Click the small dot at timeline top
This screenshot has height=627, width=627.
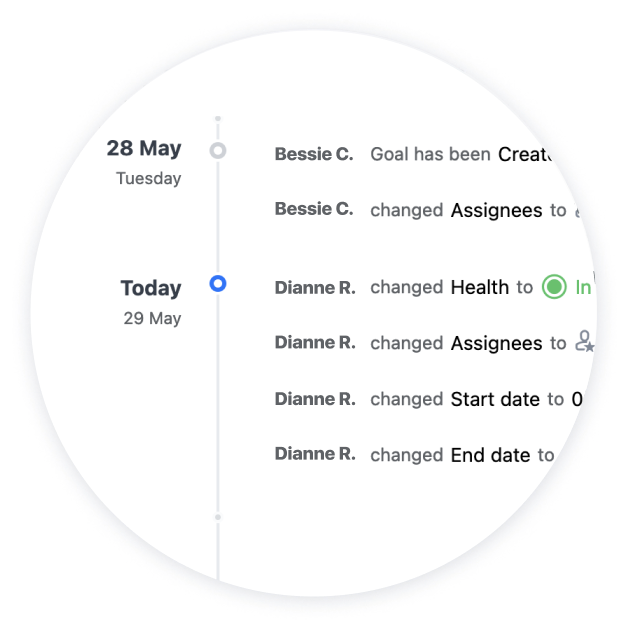[x=218, y=118]
